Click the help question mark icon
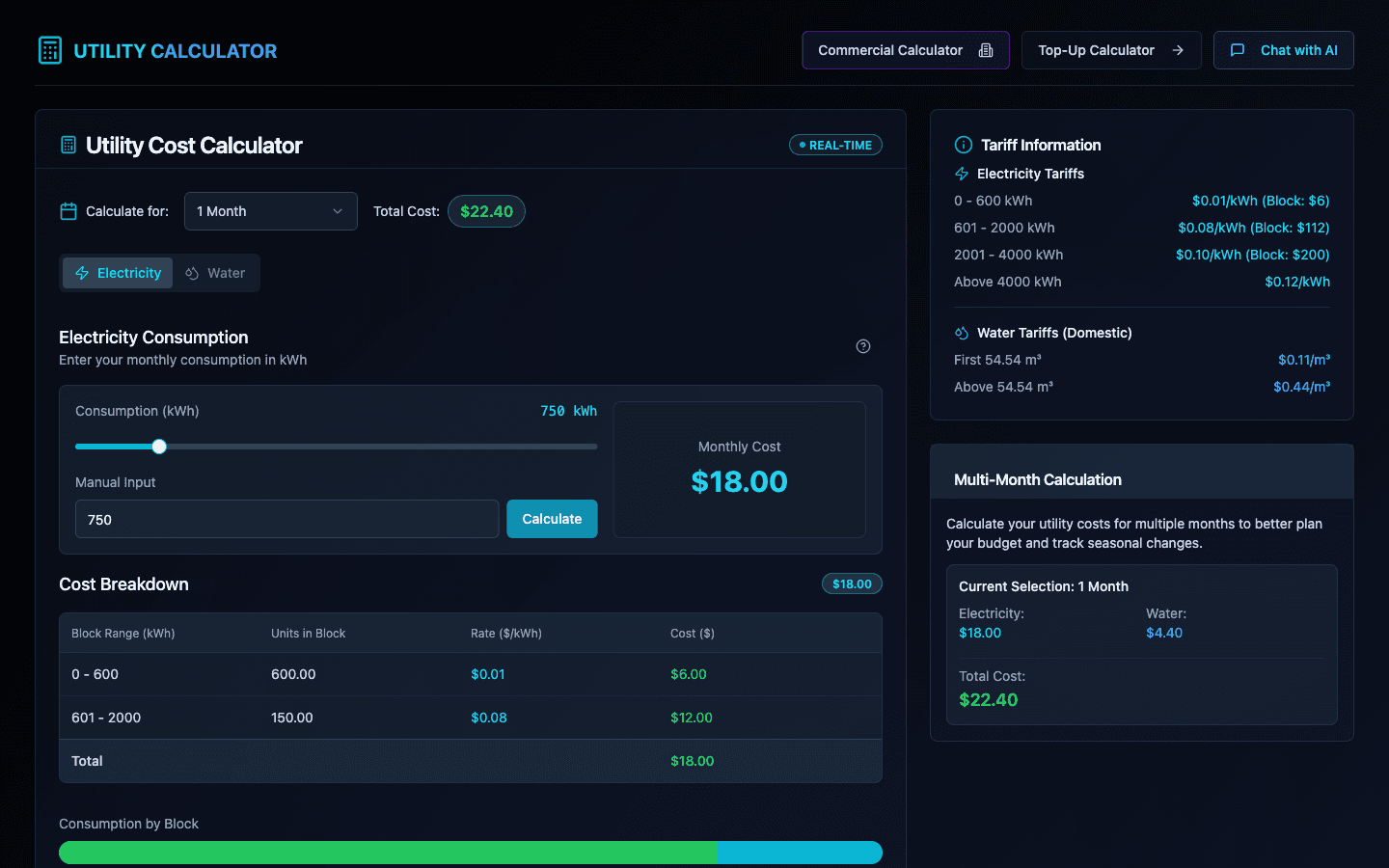Image resolution: width=1389 pixels, height=868 pixels. [x=863, y=346]
